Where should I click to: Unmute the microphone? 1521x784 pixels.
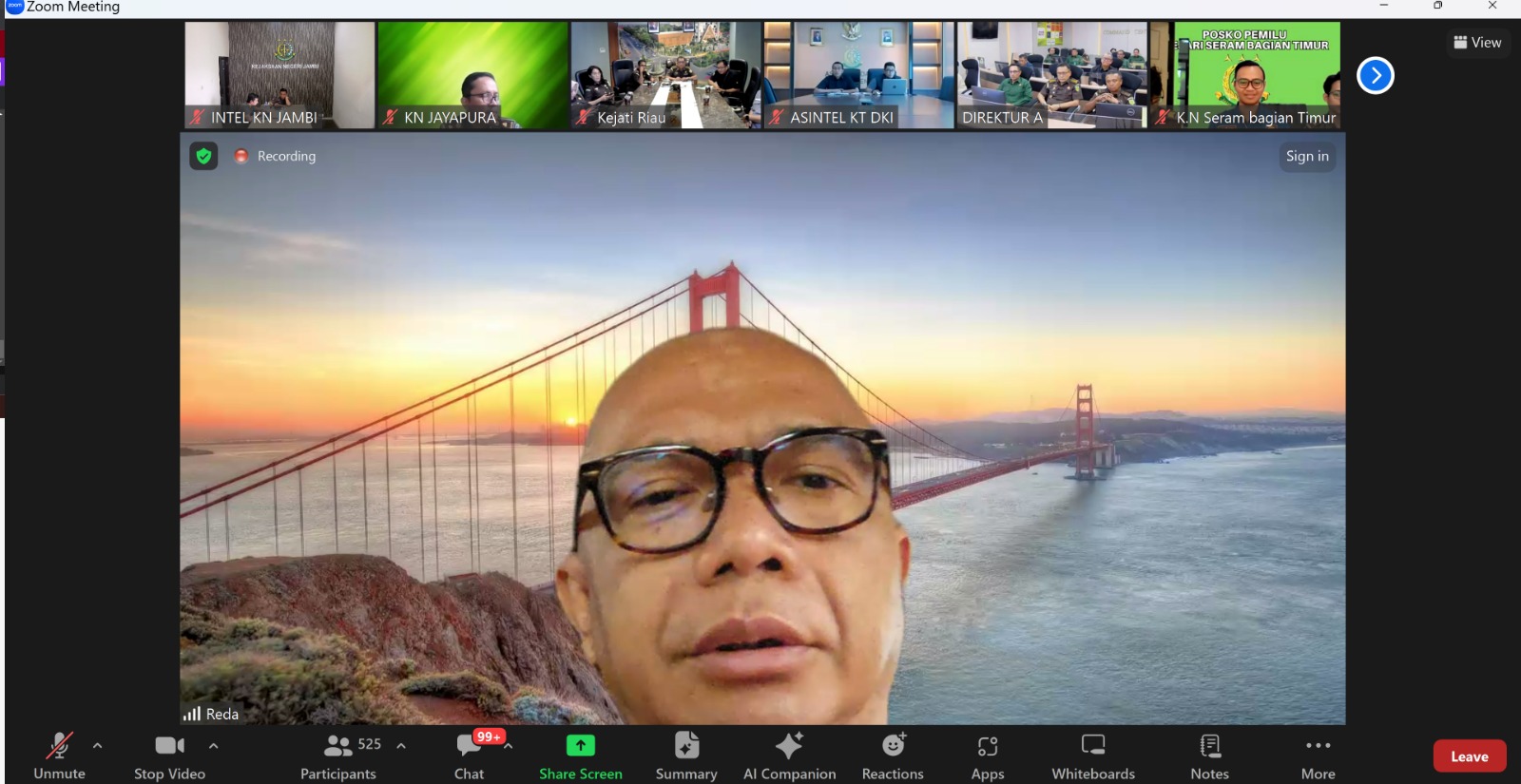pyautogui.click(x=59, y=755)
